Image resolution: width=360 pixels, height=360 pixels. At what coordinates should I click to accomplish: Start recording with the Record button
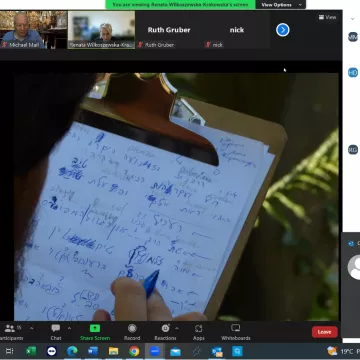point(132,332)
